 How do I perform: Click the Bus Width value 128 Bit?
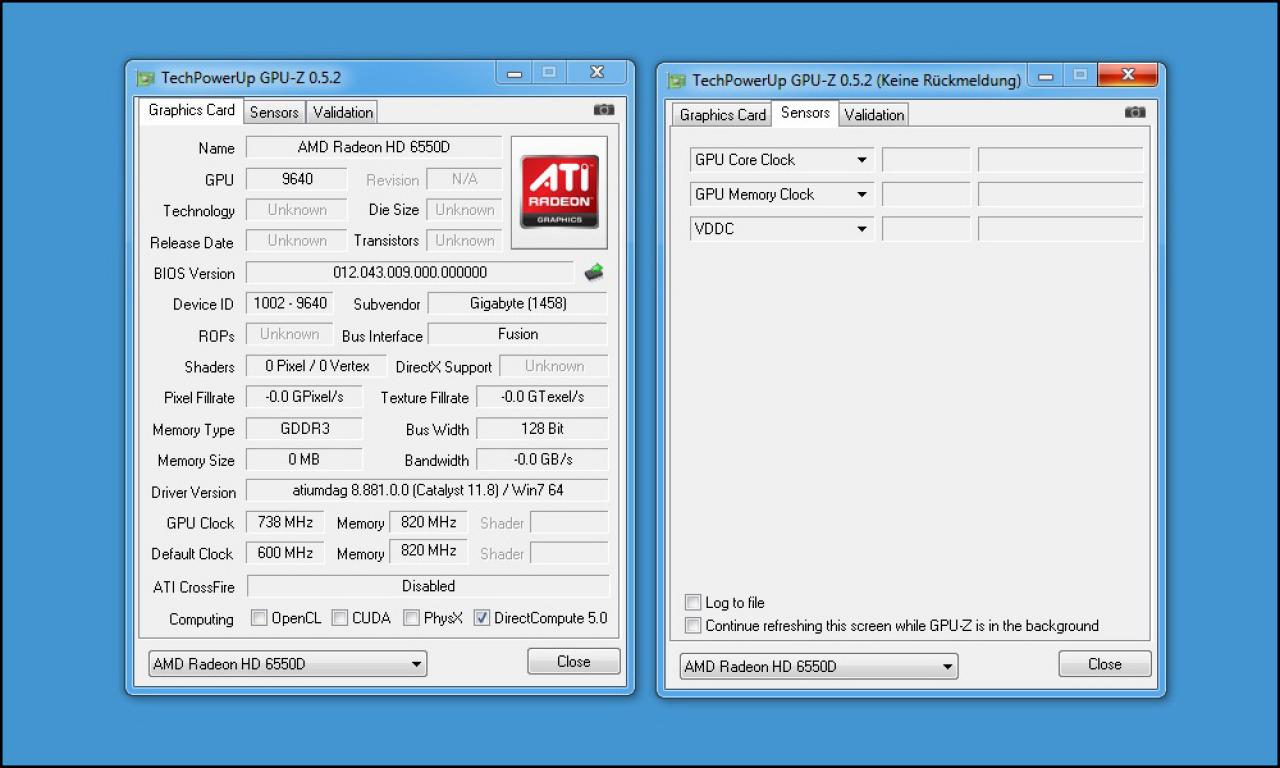[x=542, y=428]
